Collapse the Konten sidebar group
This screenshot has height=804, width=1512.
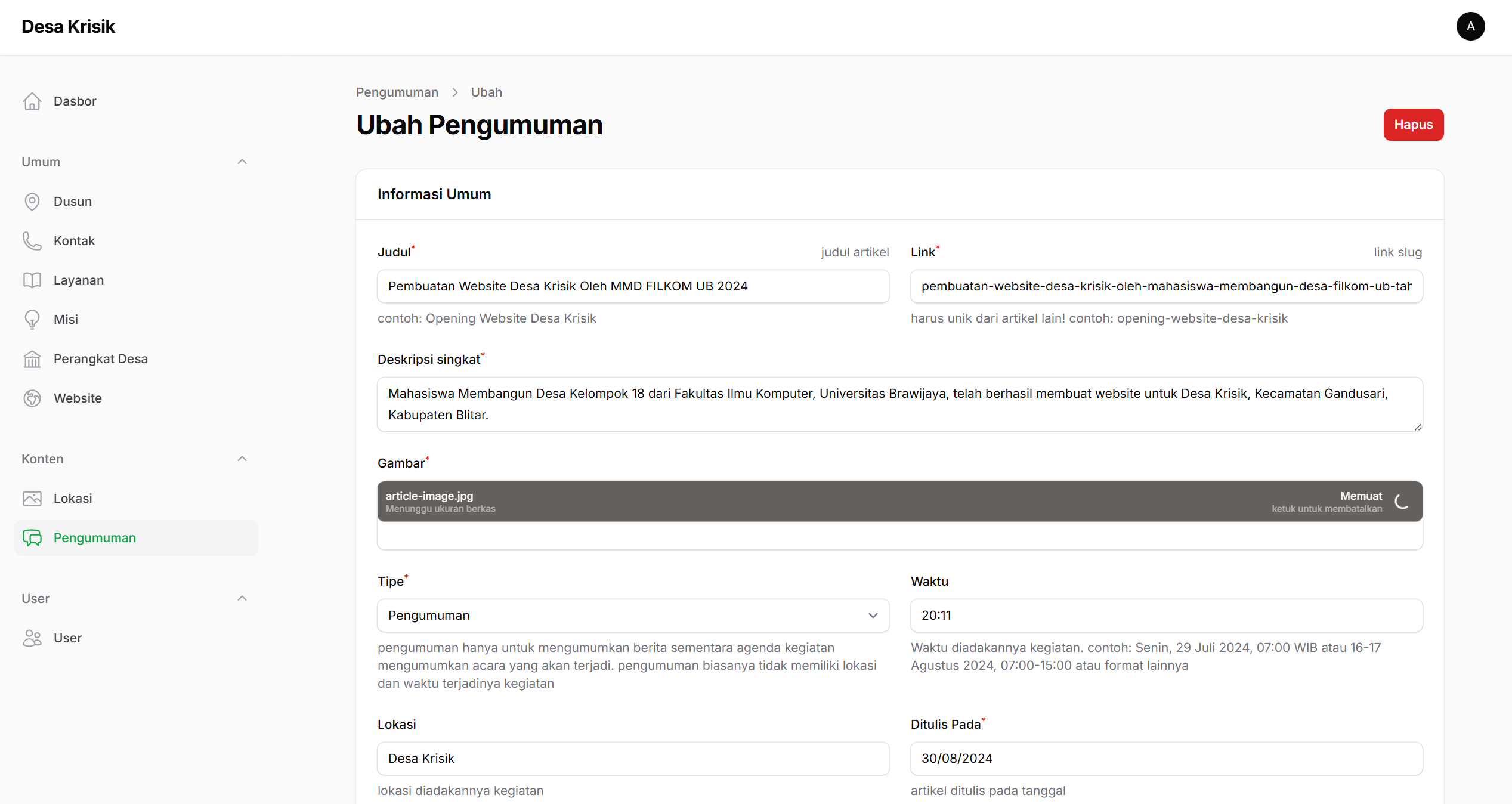pos(242,459)
